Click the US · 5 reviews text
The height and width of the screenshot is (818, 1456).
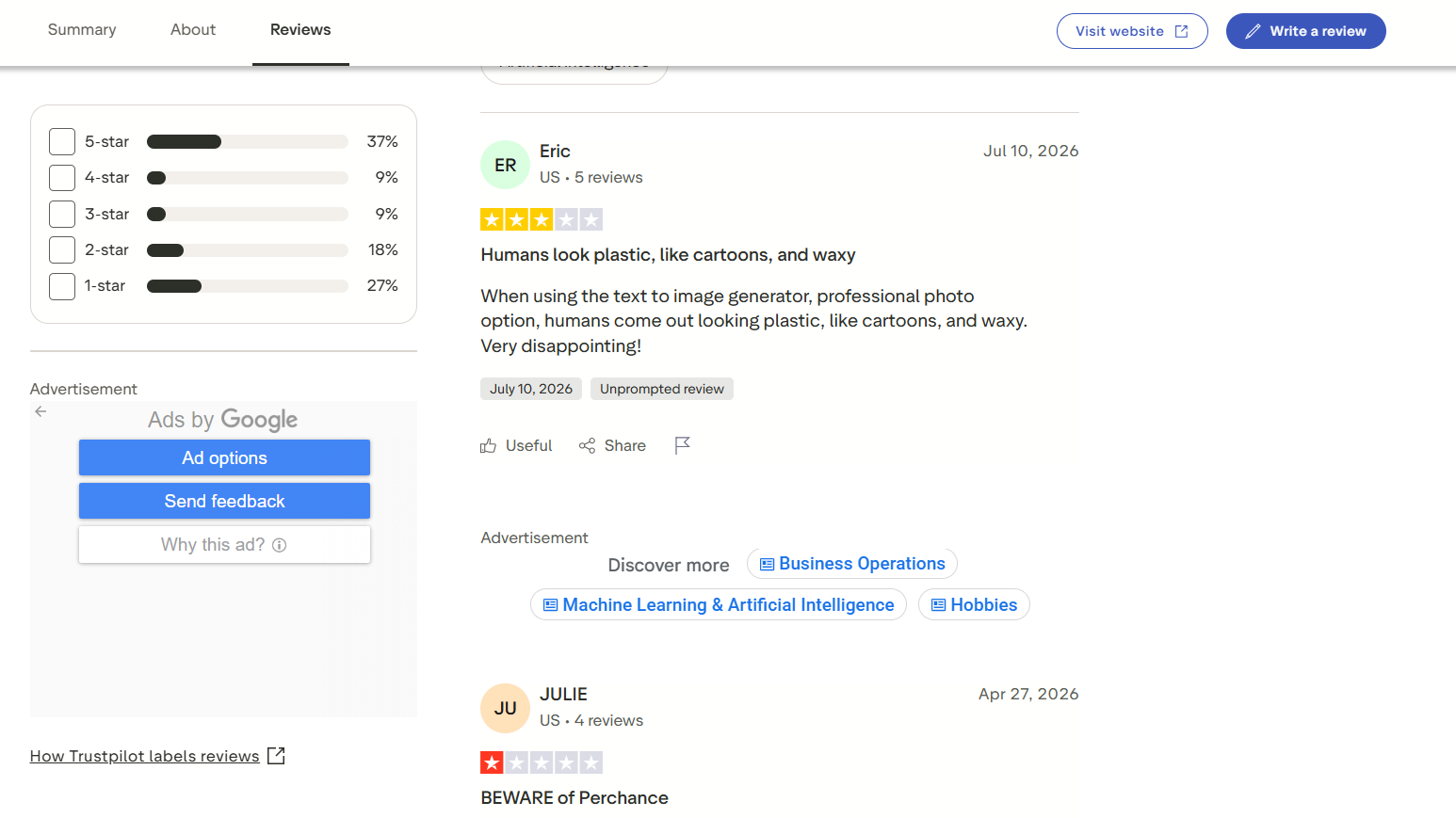click(591, 178)
